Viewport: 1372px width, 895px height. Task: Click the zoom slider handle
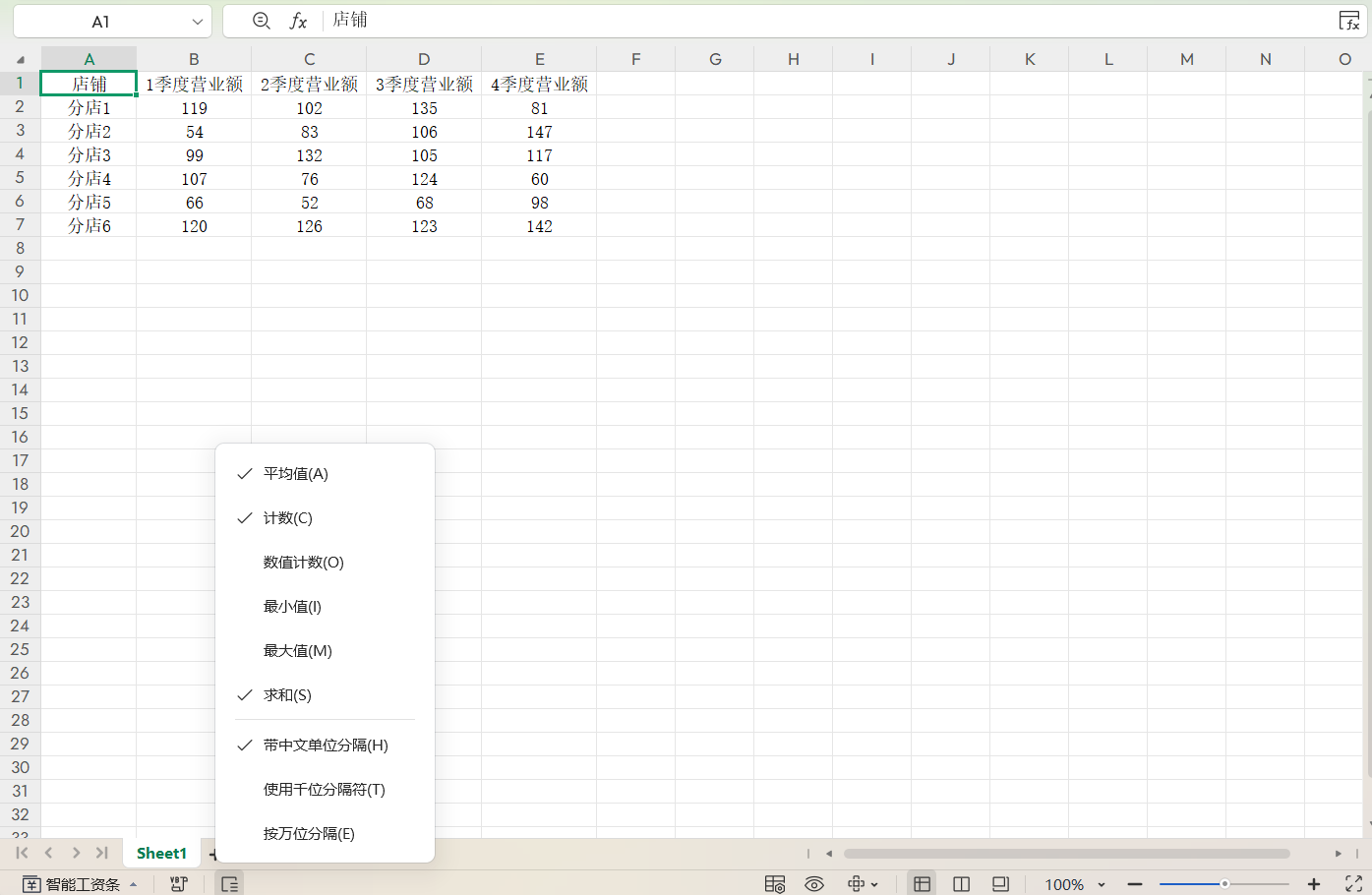pos(1224,884)
